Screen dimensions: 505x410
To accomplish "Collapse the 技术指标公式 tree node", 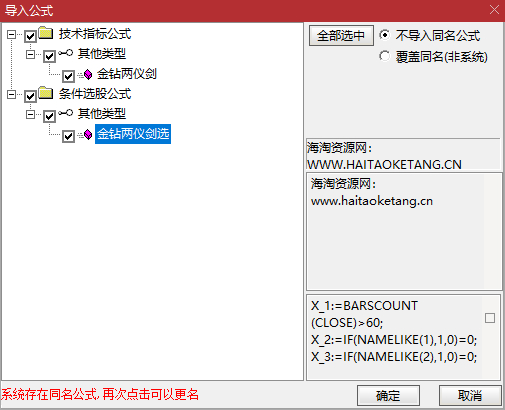I will click(11, 34).
